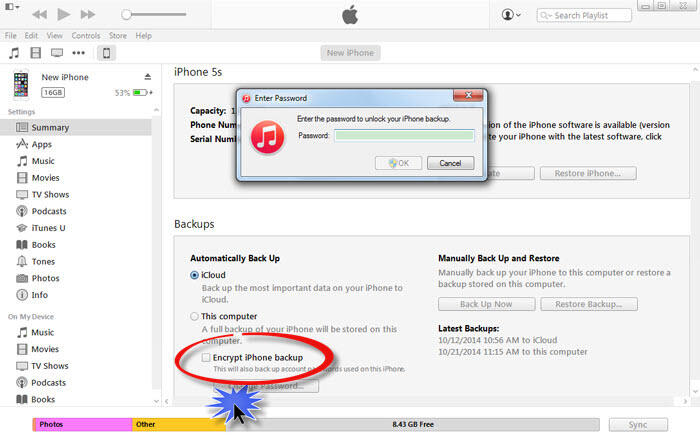Click the battery level indicator icon

point(141,92)
